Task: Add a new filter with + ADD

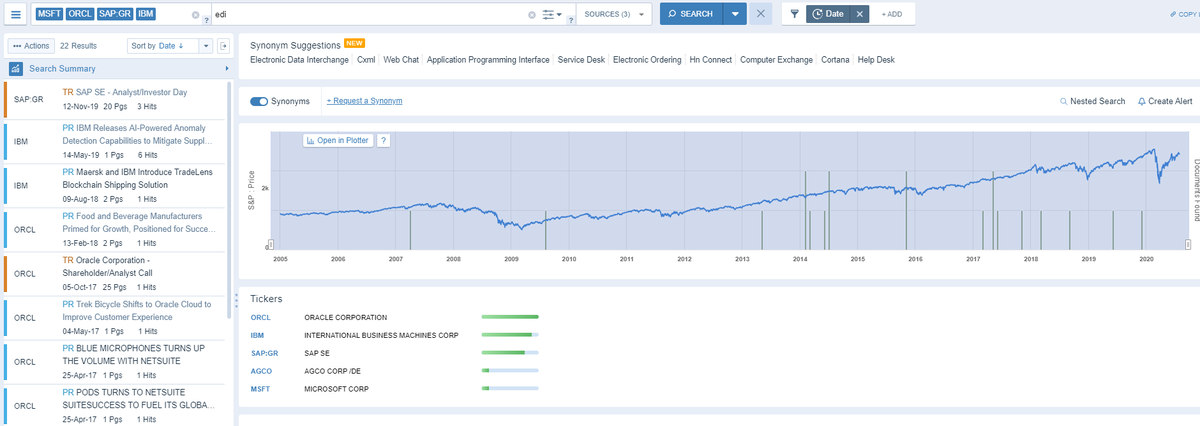Action: coord(891,14)
